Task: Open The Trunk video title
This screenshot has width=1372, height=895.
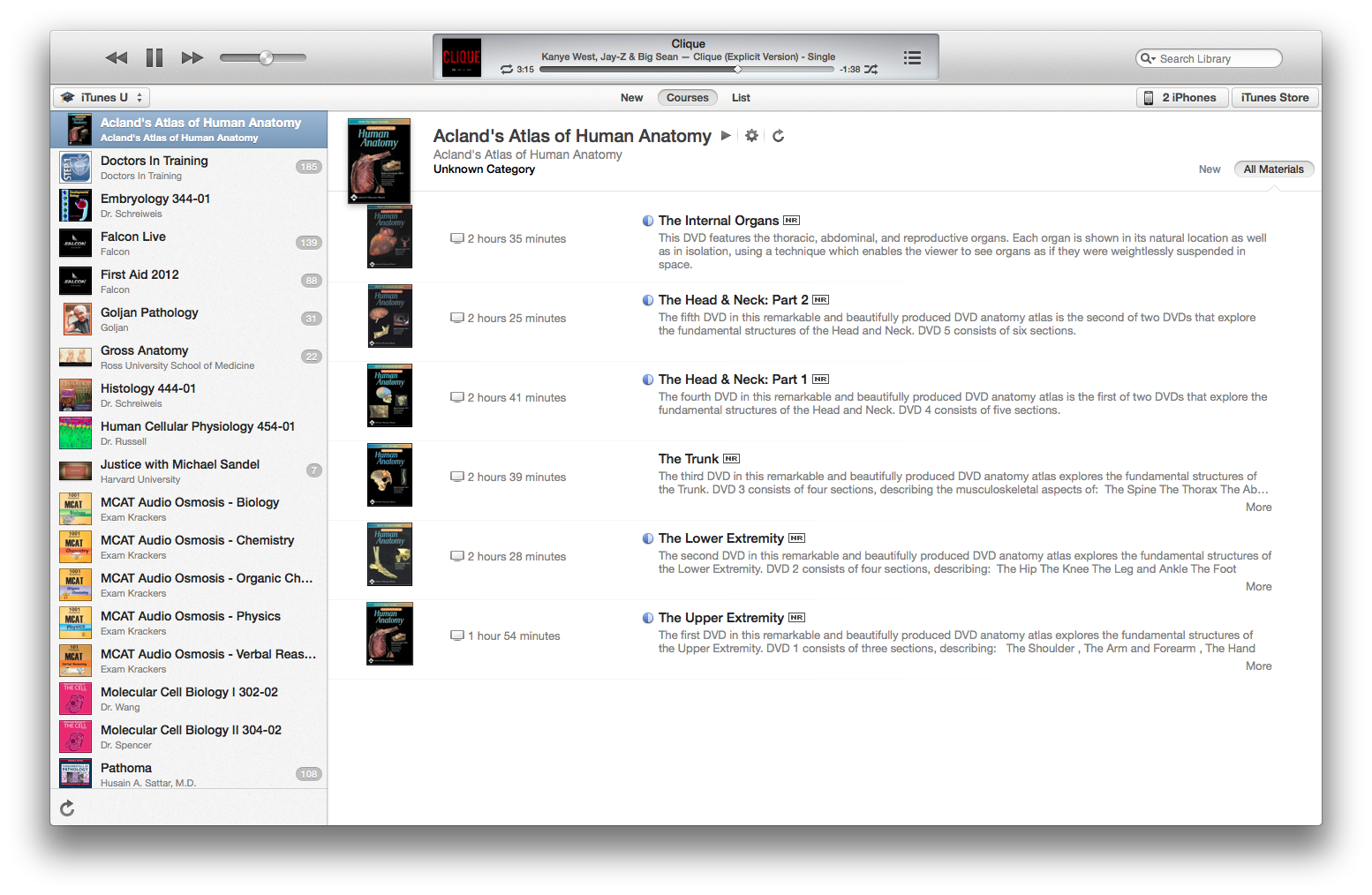Action: tap(689, 459)
